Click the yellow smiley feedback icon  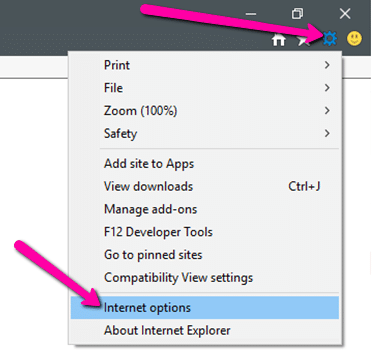tap(354, 39)
